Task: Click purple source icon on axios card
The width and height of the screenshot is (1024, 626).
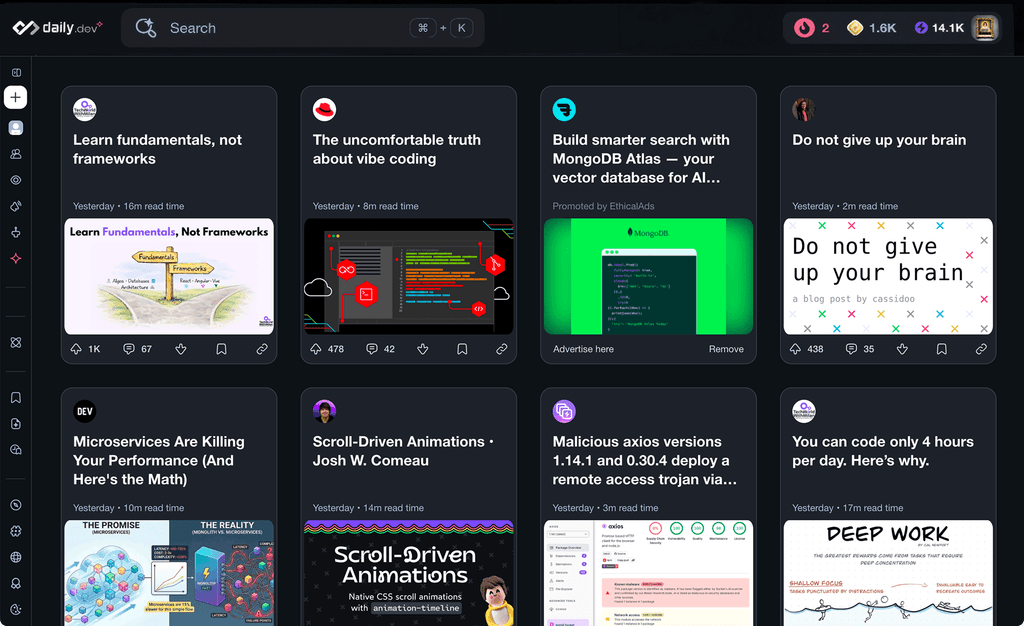Action: click(564, 411)
